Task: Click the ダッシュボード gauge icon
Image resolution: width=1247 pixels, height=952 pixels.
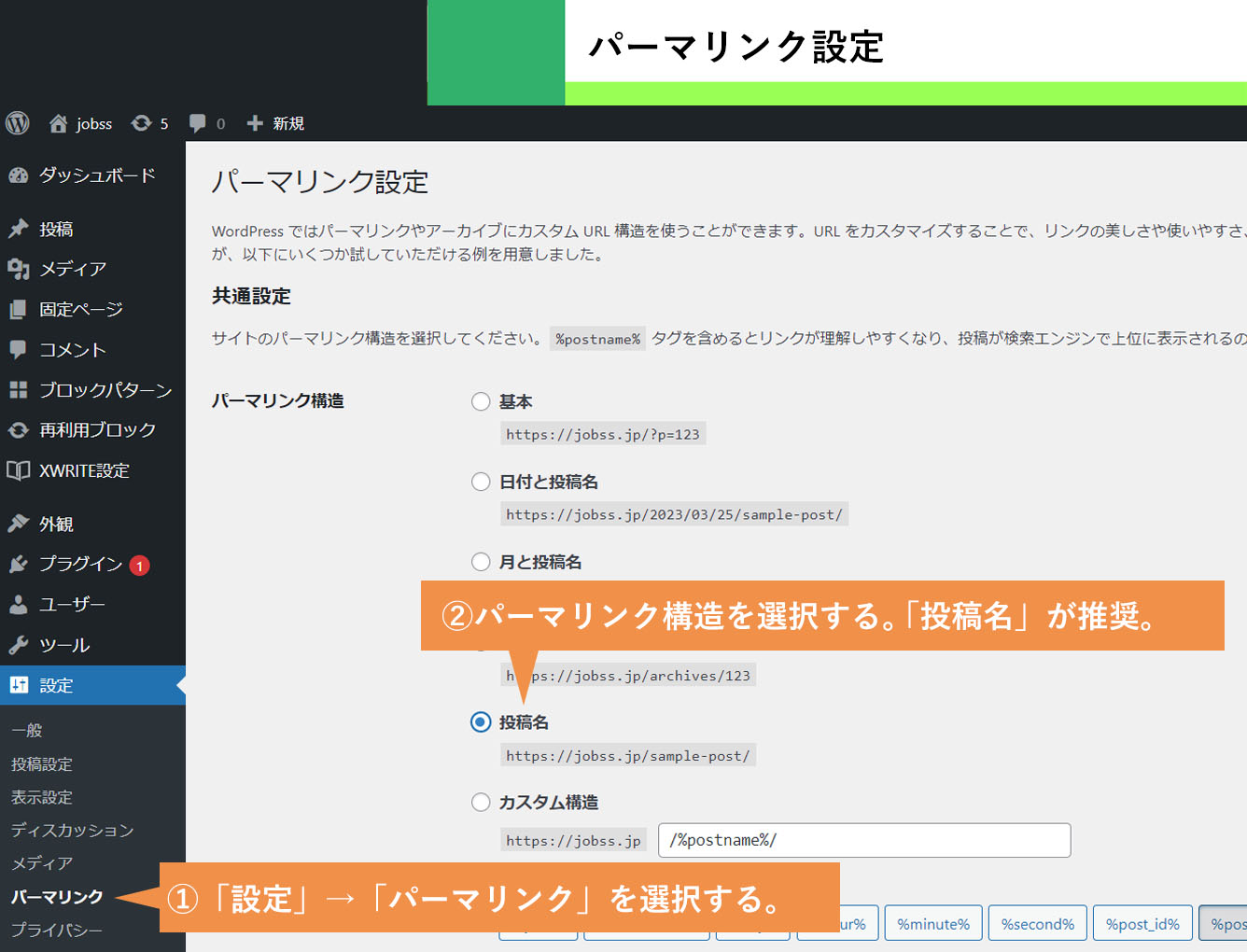Action: pos(18,175)
